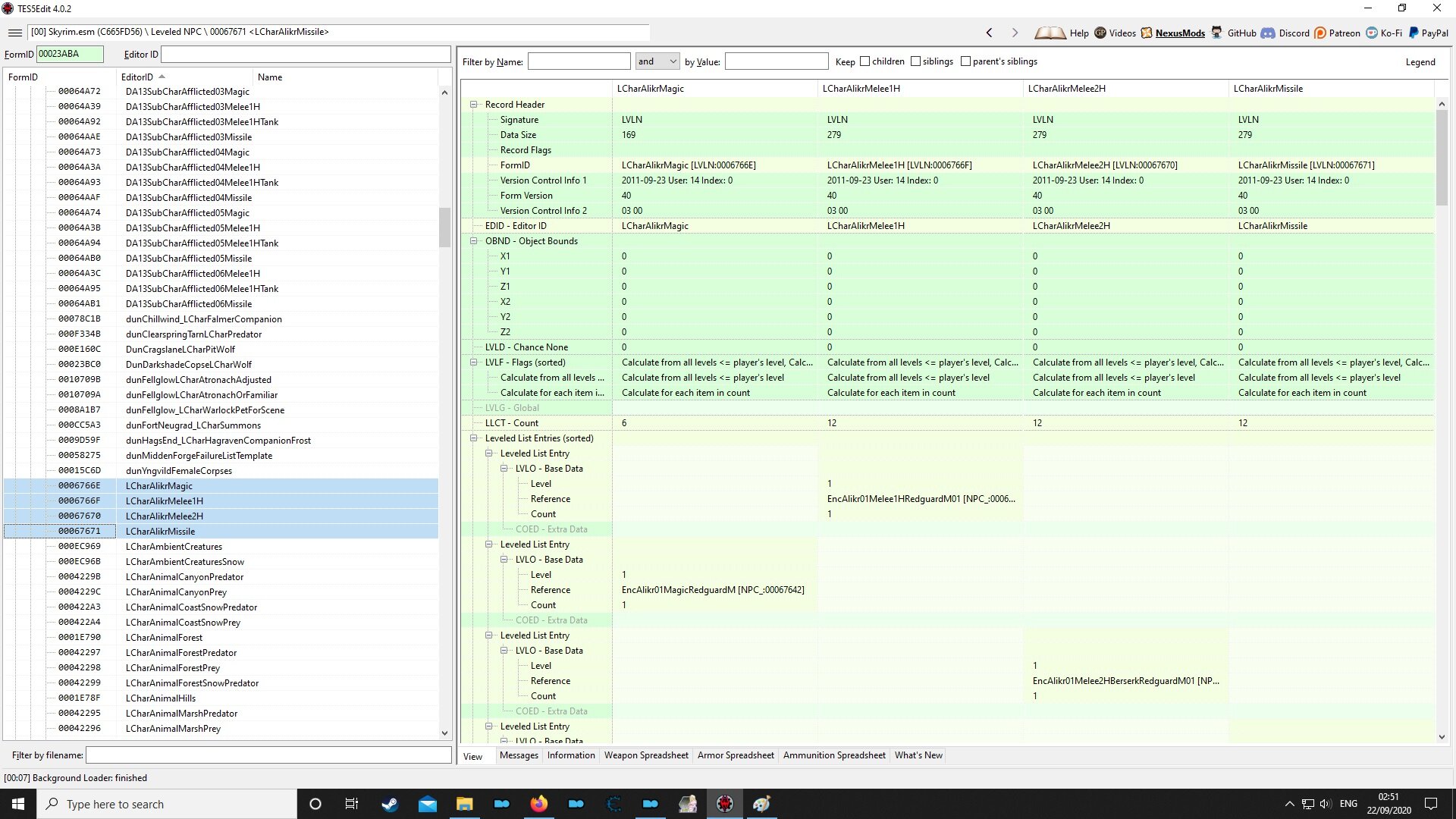Click the LCharAlikrMelee2H column header
Screen dimensions: 1456x819
click(x=1125, y=89)
